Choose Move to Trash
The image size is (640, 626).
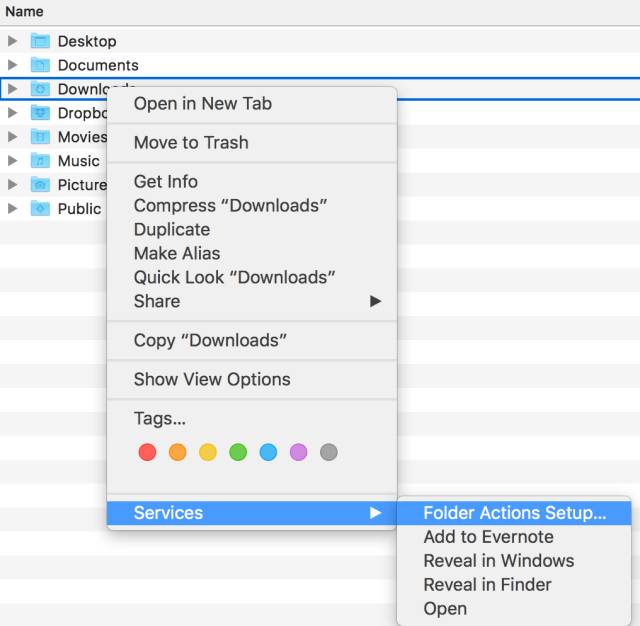[x=252, y=142]
